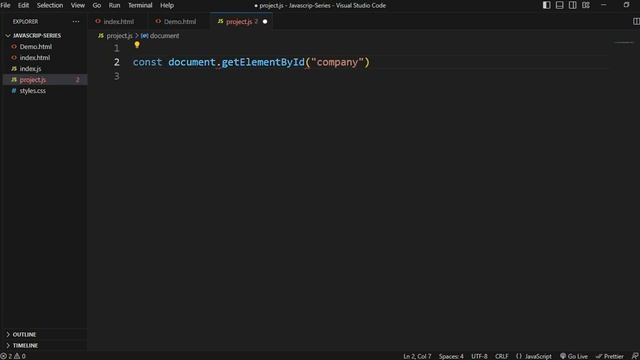Click Ln 2, Col 7 position indicator
The image size is (640, 360).
[417, 356]
